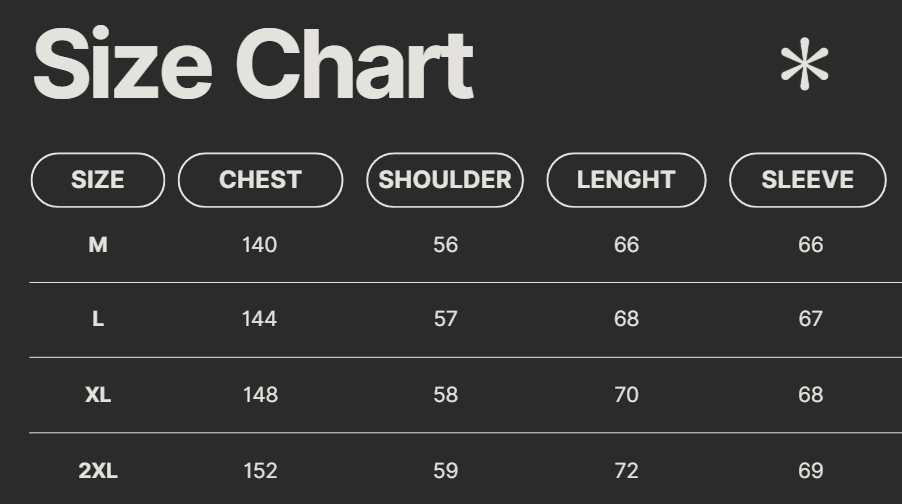Select sleeve value 67 for size L
The height and width of the screenshot is (504, 902).
click(x=811, y=319)
